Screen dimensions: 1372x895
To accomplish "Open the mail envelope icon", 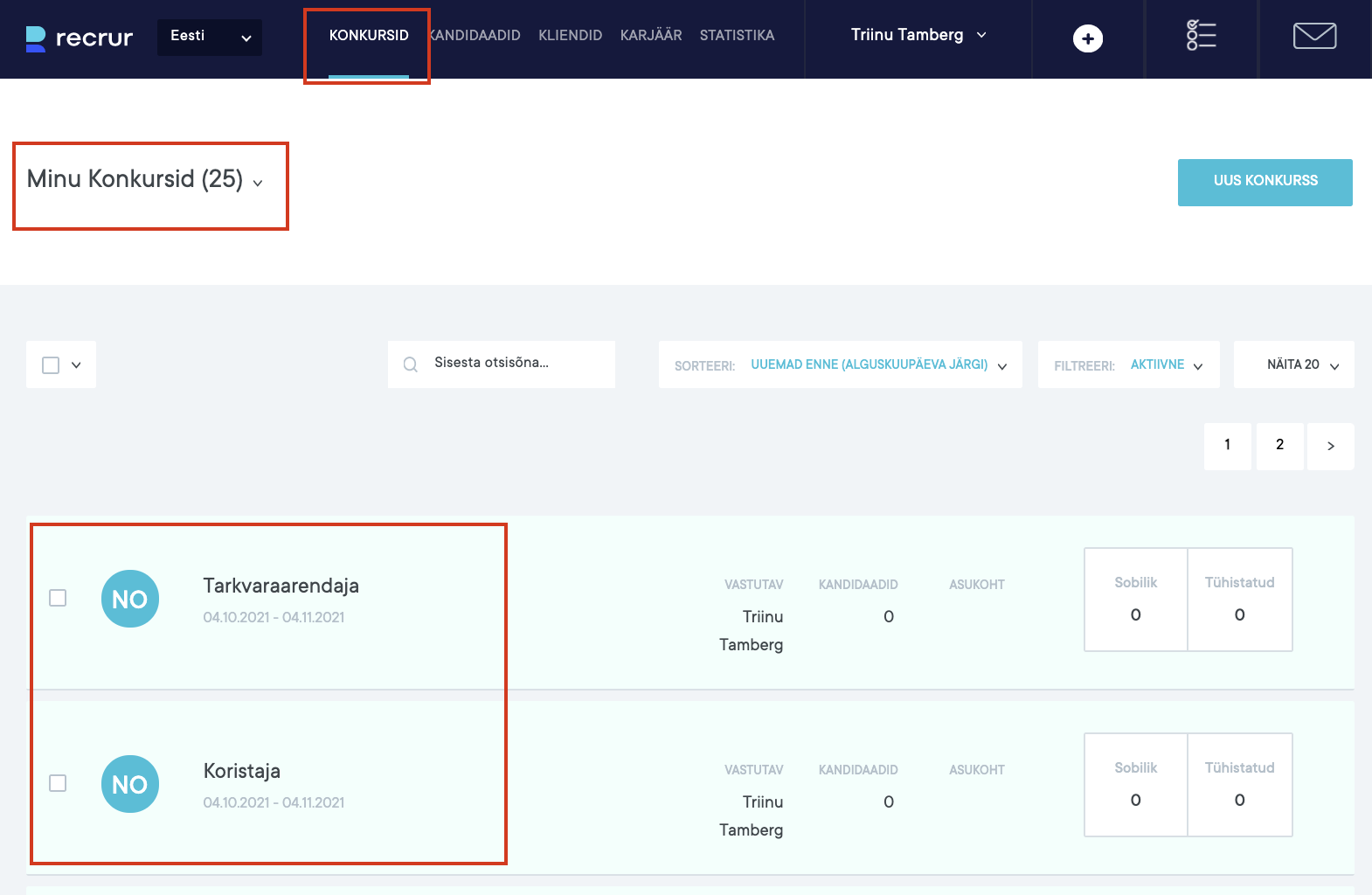I will point(1314,36).
